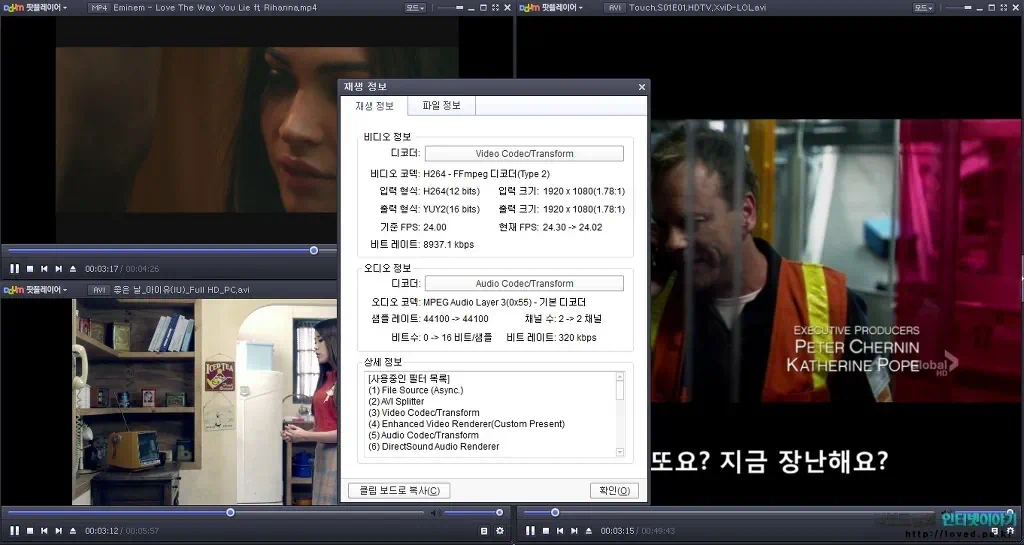The width and height of the screenshot is (1024, 545).
Task: Switch to the 파일 정보 tab
Action: click(x=441, y=106)
